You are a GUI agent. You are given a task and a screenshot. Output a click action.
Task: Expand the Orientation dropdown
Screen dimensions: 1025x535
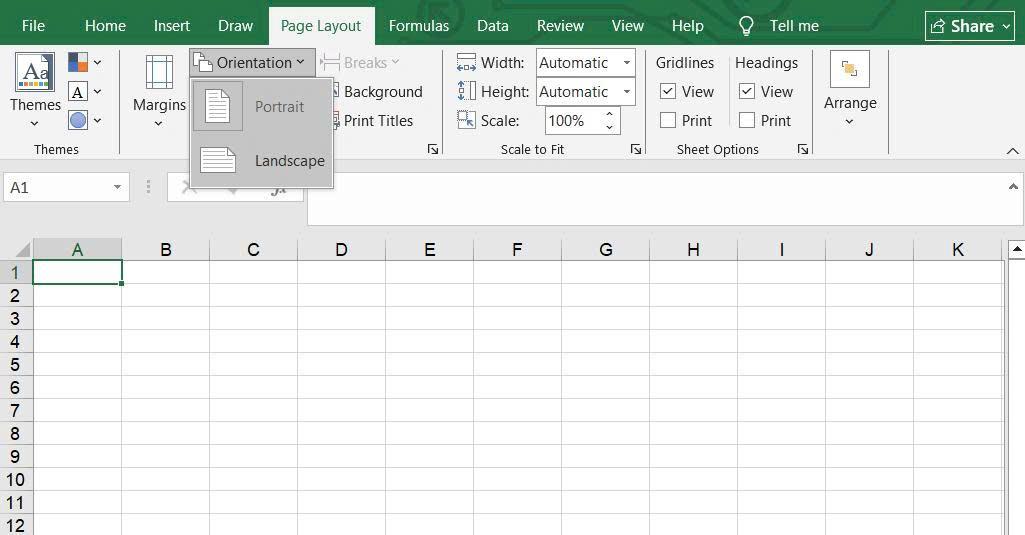tap(252, 63)
